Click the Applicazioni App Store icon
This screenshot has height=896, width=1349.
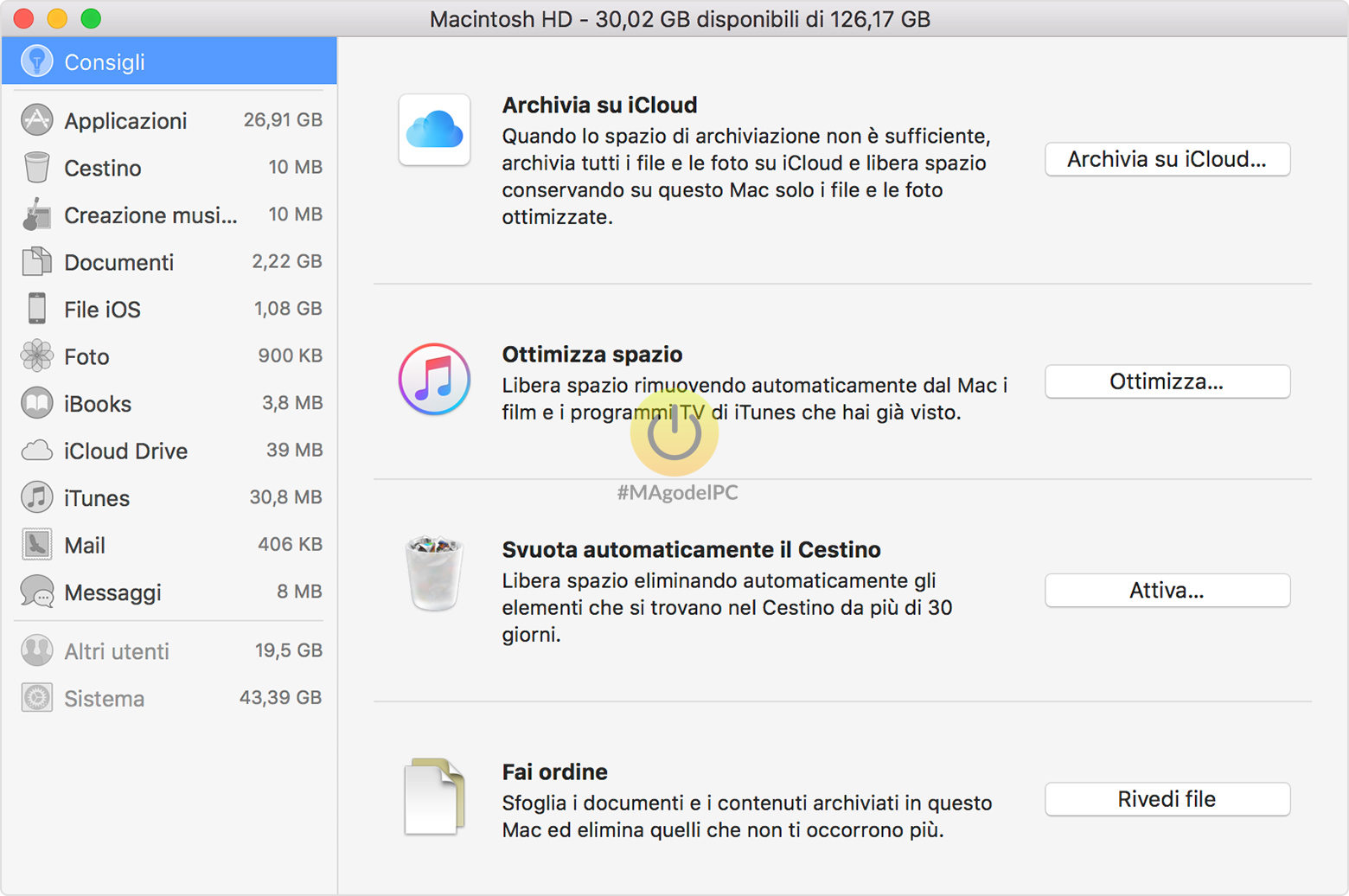click(x=36, y=120)
